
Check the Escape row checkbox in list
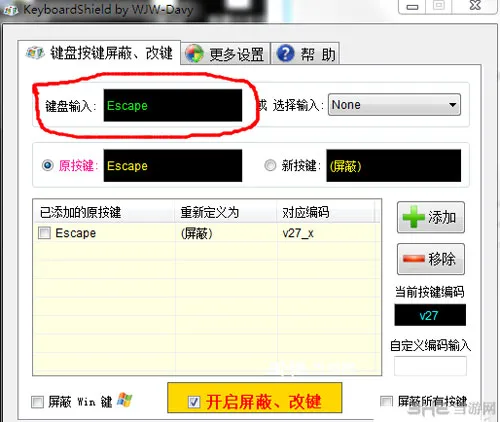44,233
